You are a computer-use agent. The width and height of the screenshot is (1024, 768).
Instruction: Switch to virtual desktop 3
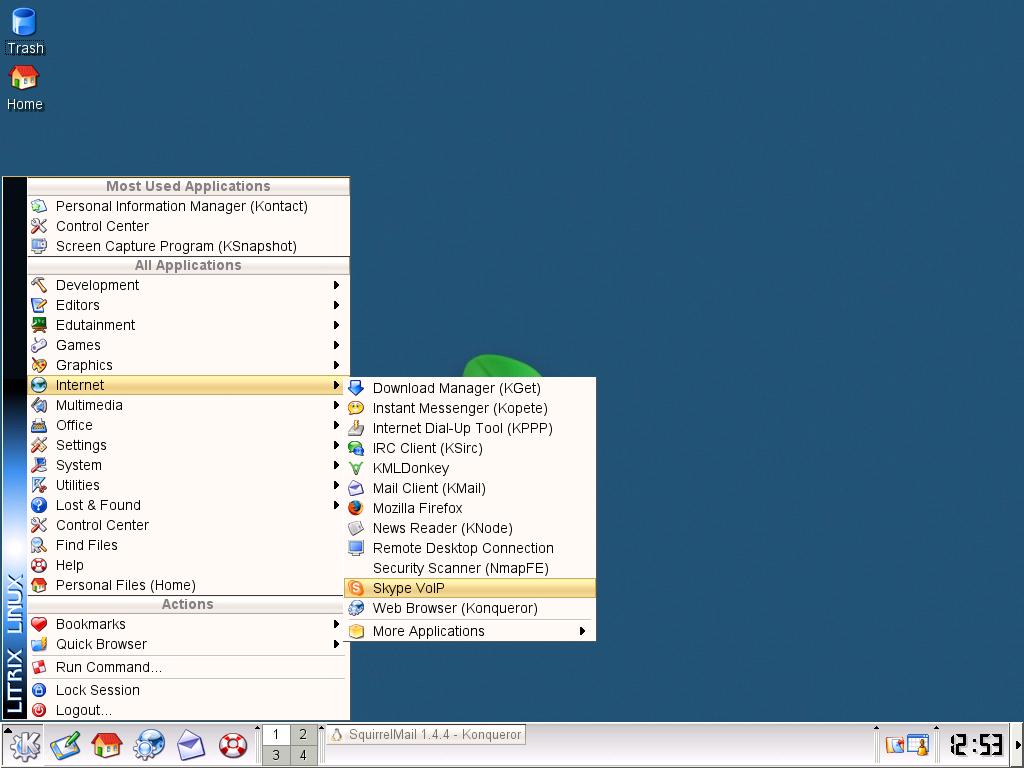tap(276, 755)
